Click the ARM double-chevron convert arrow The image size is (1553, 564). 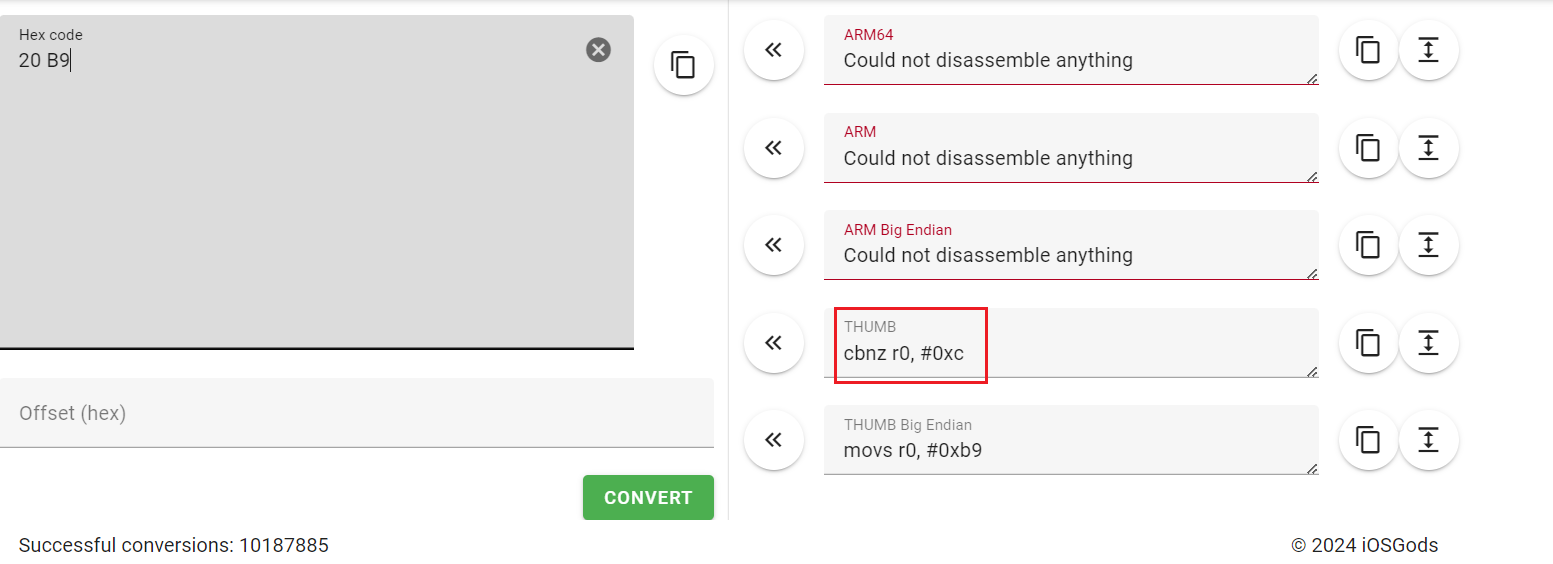[x=773, y=148]
